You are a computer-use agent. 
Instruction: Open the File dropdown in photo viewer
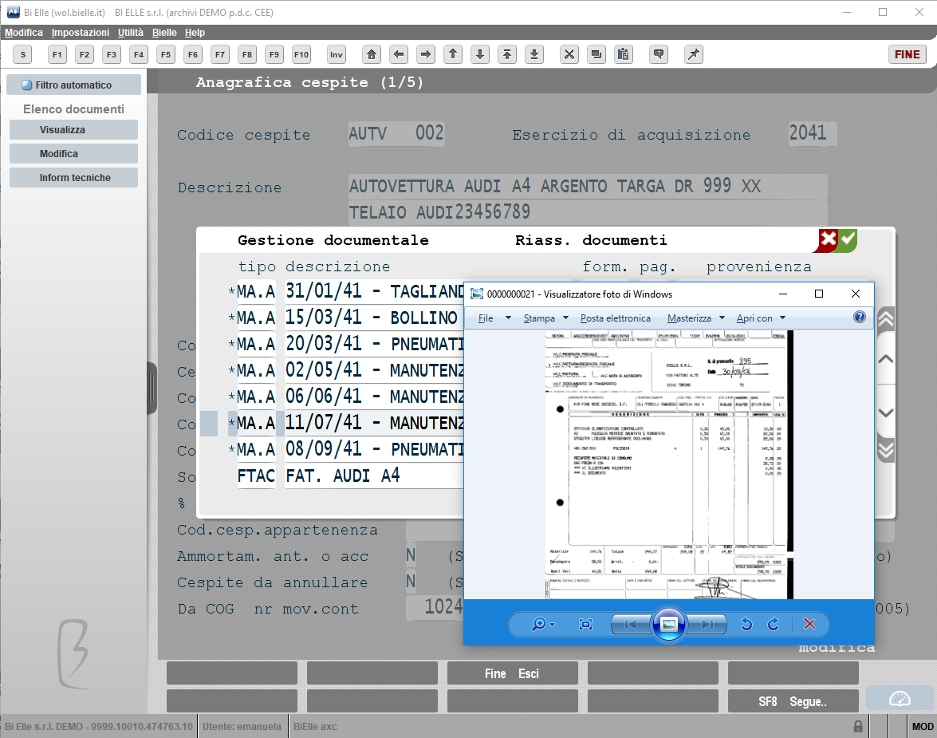click(494, 319)
